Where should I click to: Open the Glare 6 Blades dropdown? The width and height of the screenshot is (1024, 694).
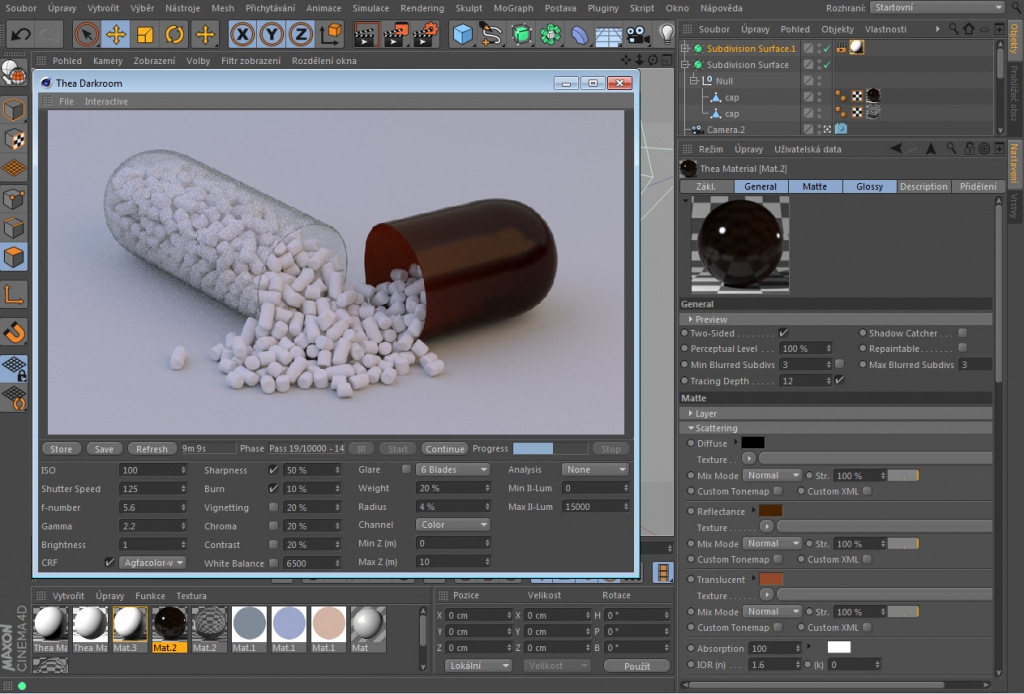pyautogui.click(x=453, y=469)
